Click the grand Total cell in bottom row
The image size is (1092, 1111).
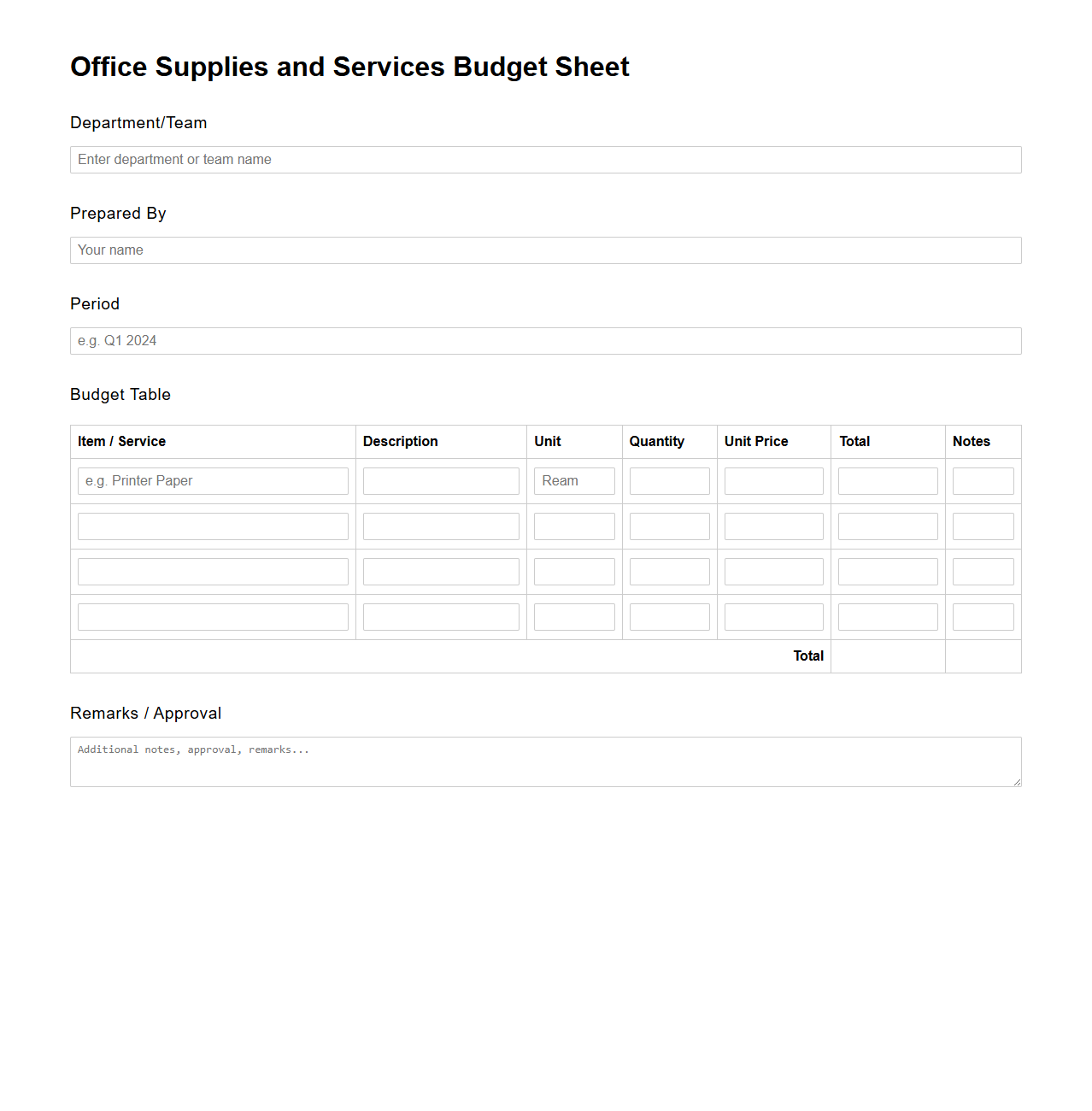[888, 655]
